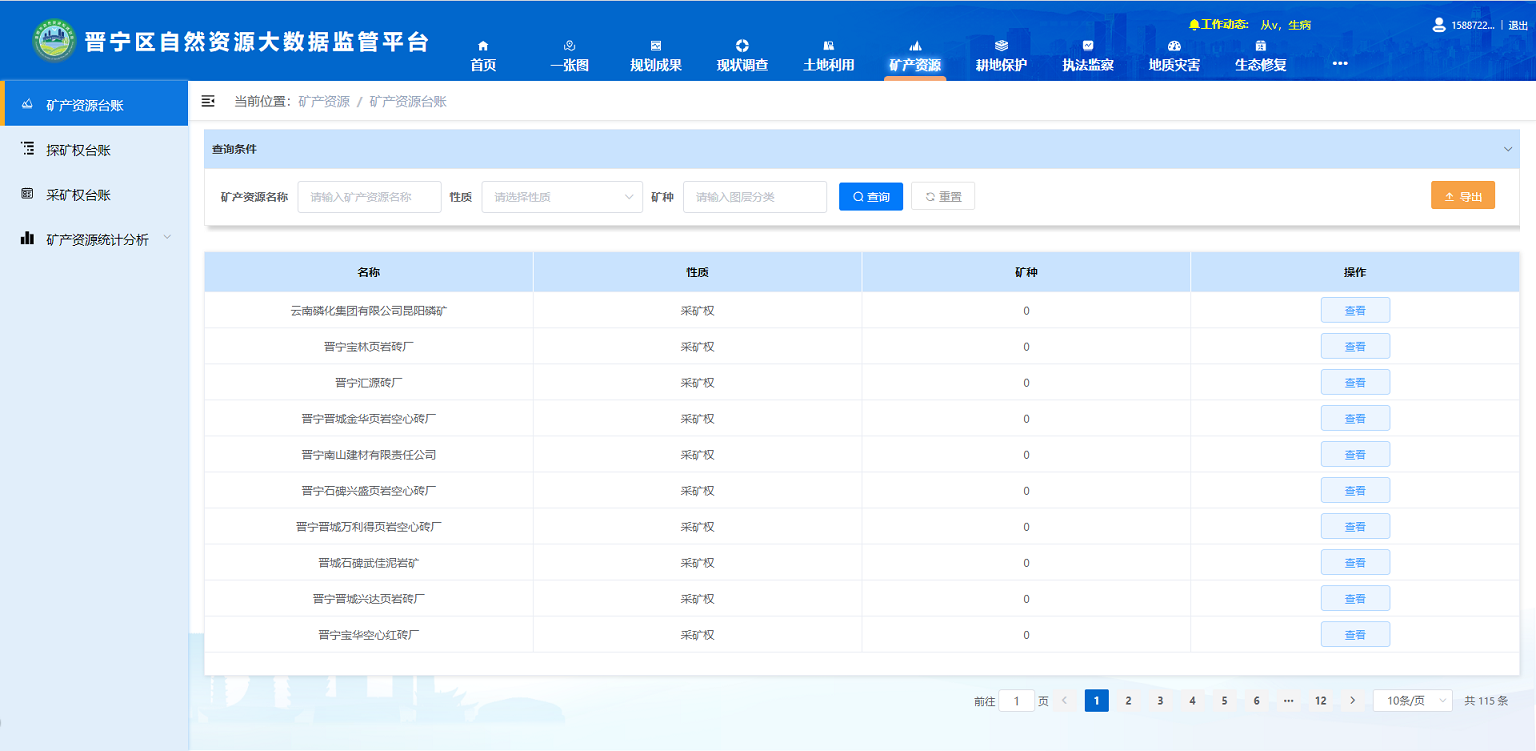Click the layers icon above 耕地保护
This screenshot has width=1536, height=751.
pyautogui.click(x=1001, y=46)
